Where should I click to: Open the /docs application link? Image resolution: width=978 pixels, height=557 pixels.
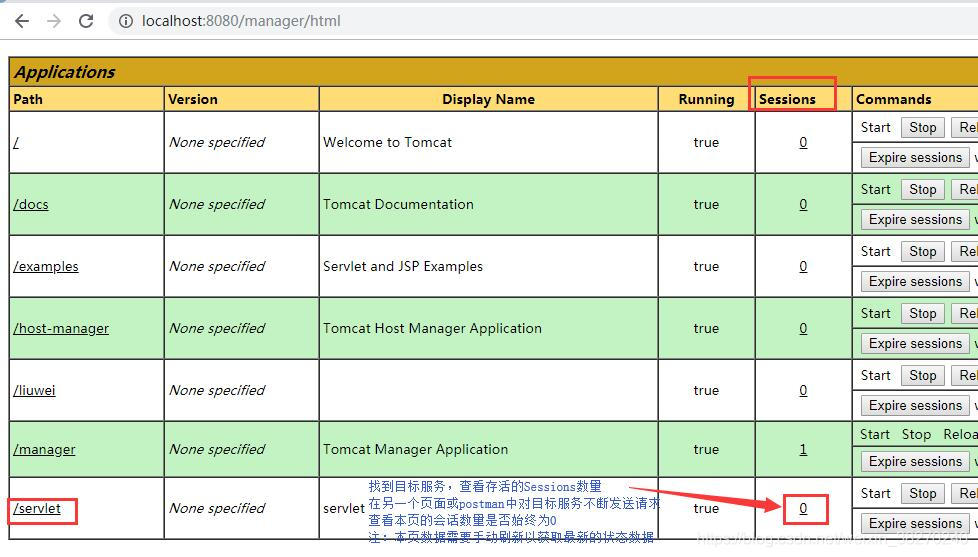[31, 205]
